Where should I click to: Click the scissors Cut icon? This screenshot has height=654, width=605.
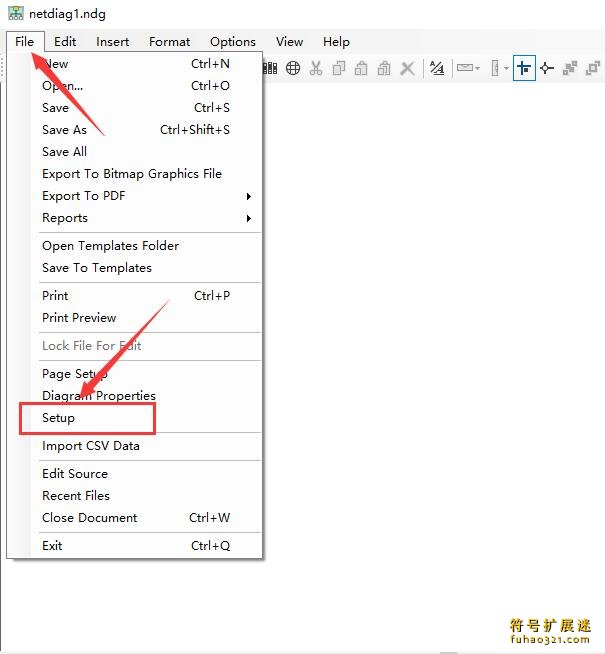[316, 68]
